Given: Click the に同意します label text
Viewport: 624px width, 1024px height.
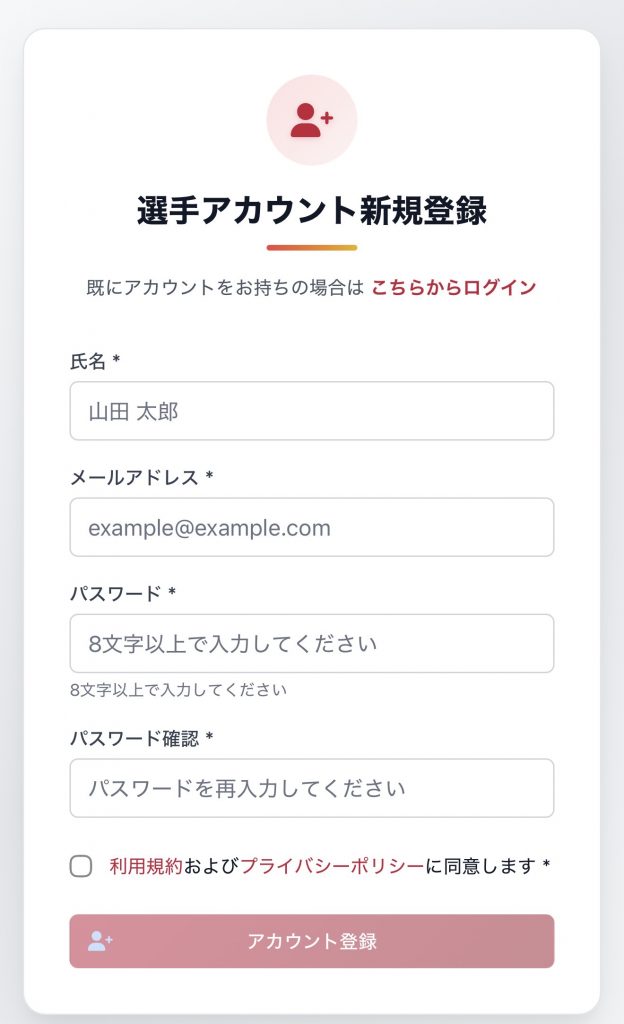Looking at the screenshot, I should click(482, 866).
